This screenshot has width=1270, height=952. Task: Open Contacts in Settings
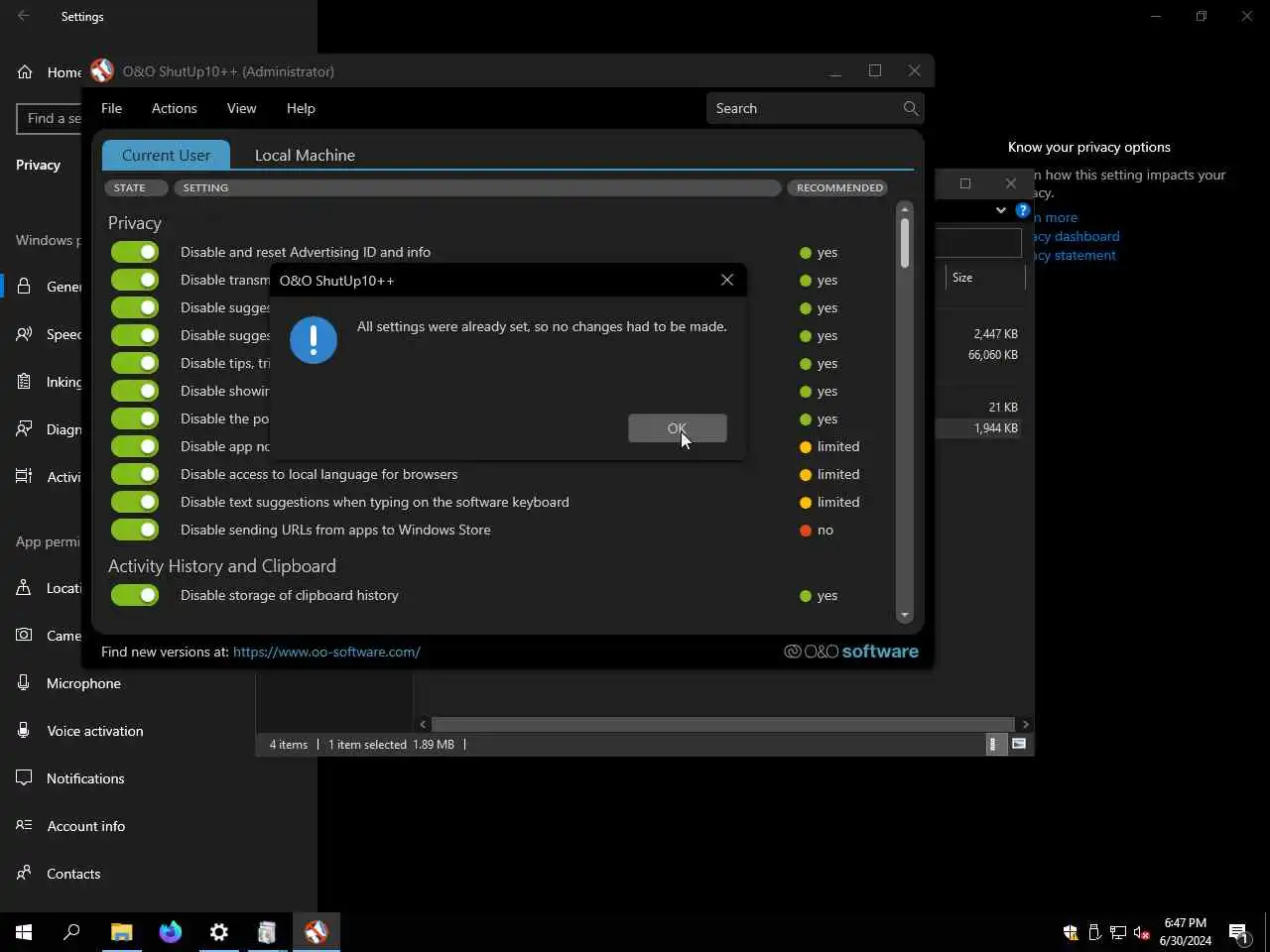click(x=73, y=874)
